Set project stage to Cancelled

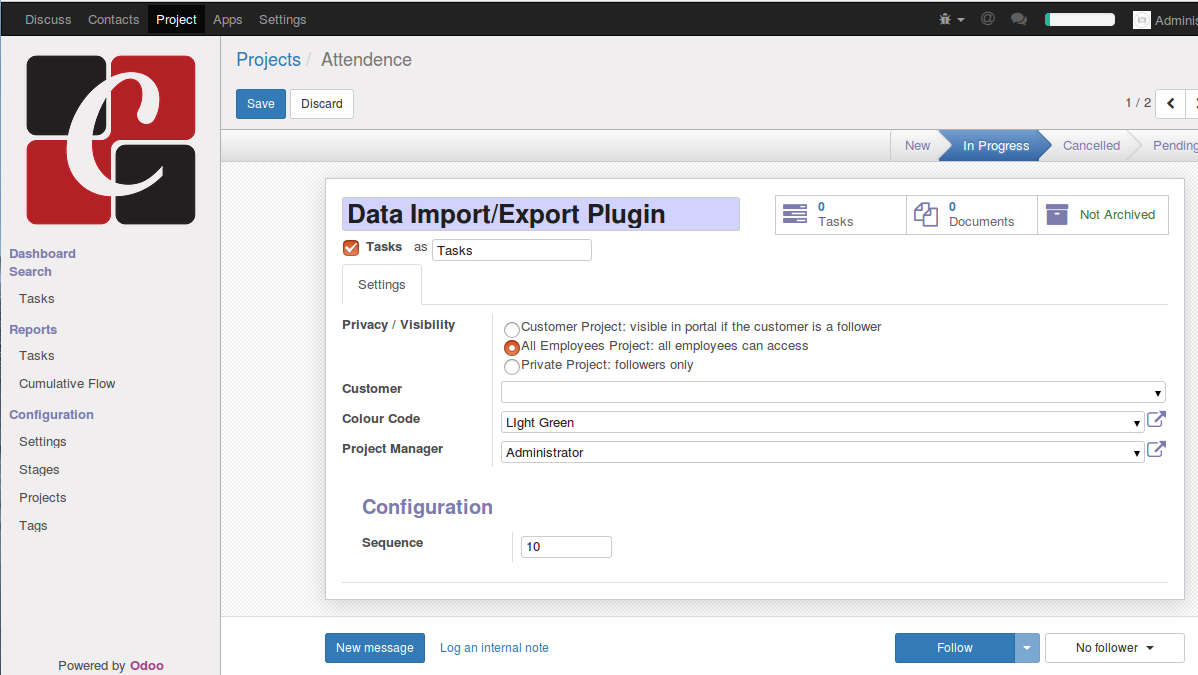click(x=1090, y=146)
